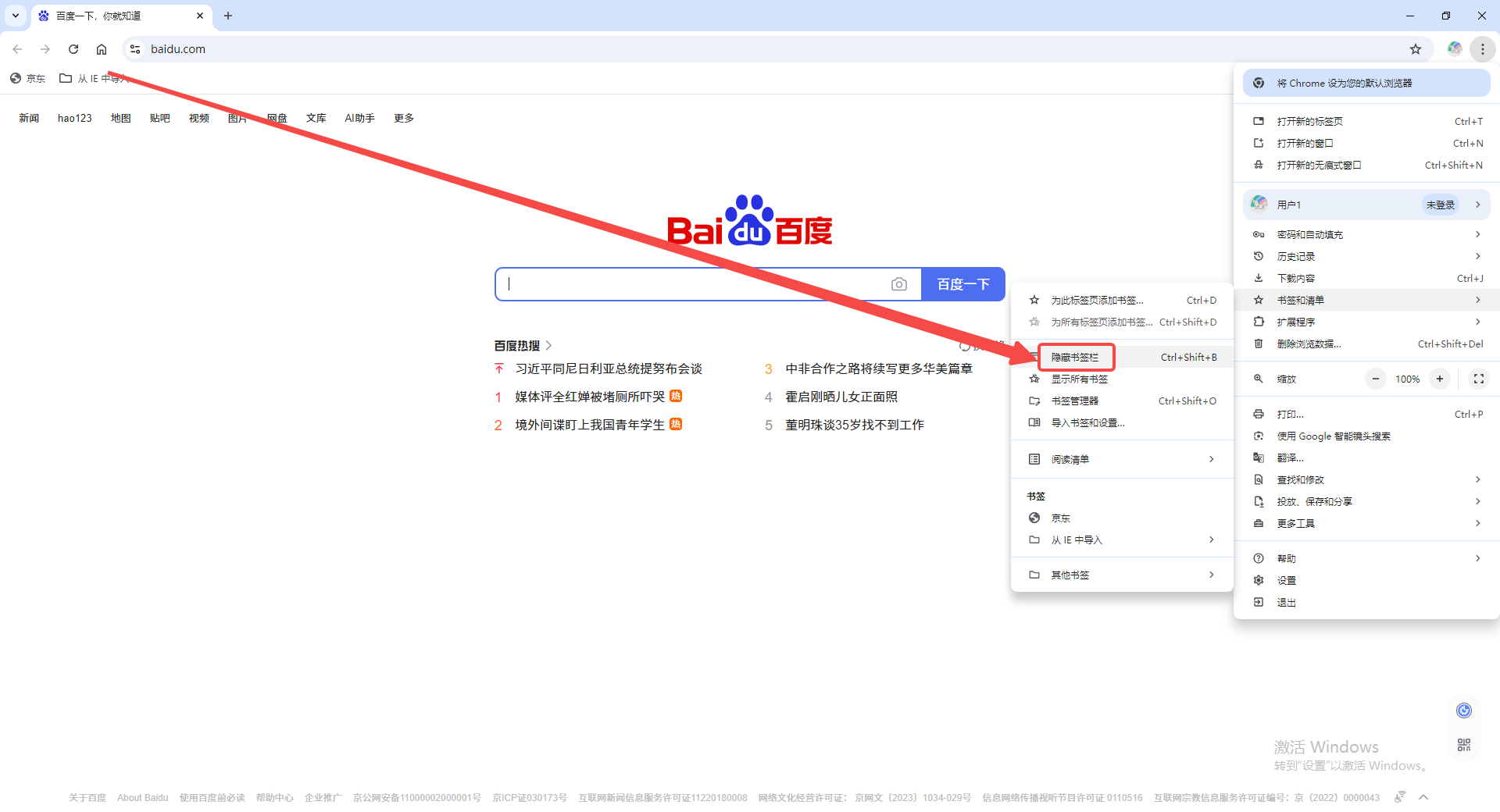Expand the 阅读清单 submenu
The height and width of the screenshot is (812, 1500).
[1122, 459]
